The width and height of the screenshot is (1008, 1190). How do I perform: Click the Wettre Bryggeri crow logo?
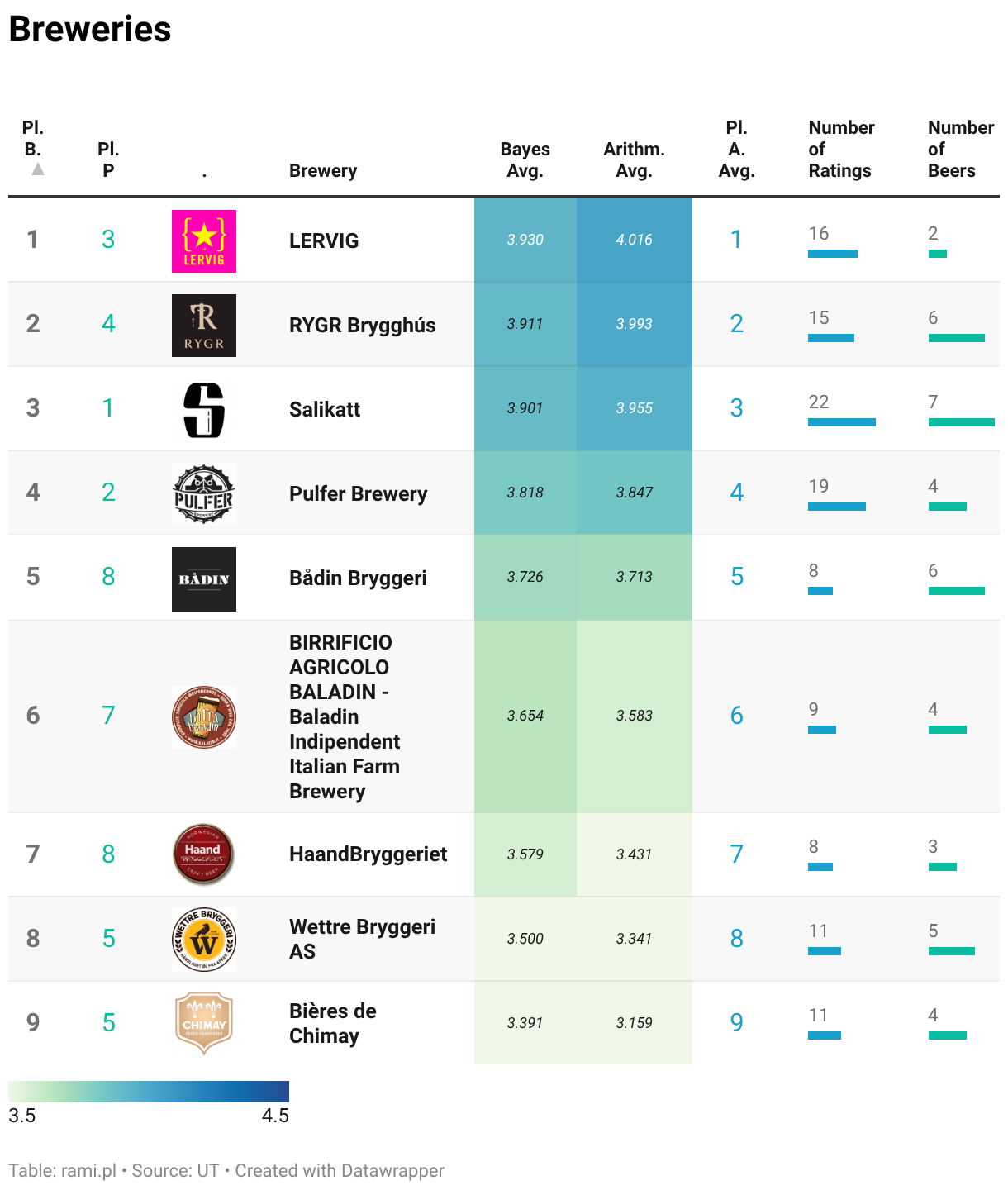tap(204, 940)
